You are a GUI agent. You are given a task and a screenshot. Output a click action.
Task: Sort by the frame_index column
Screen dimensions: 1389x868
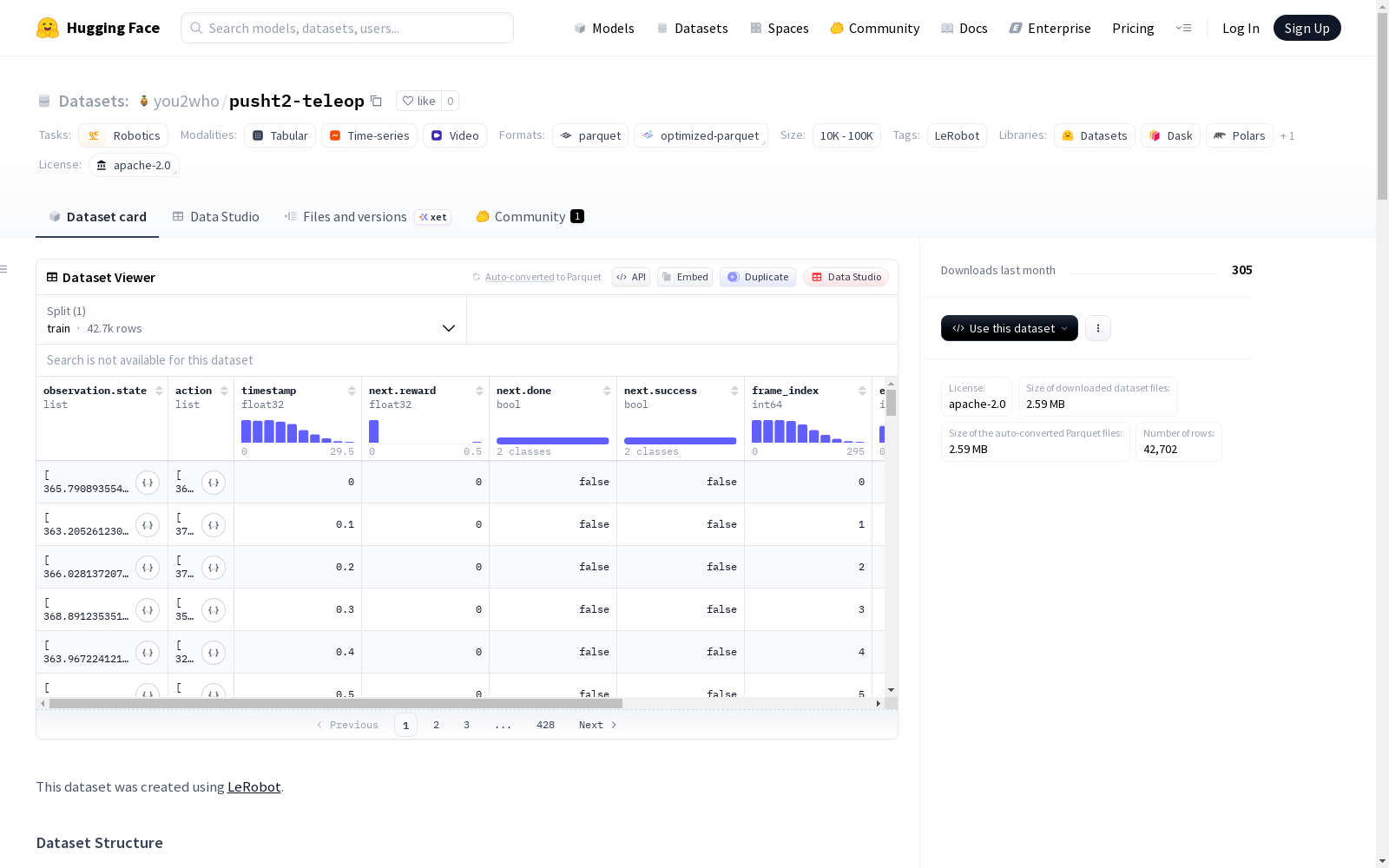tap(862, 391)
